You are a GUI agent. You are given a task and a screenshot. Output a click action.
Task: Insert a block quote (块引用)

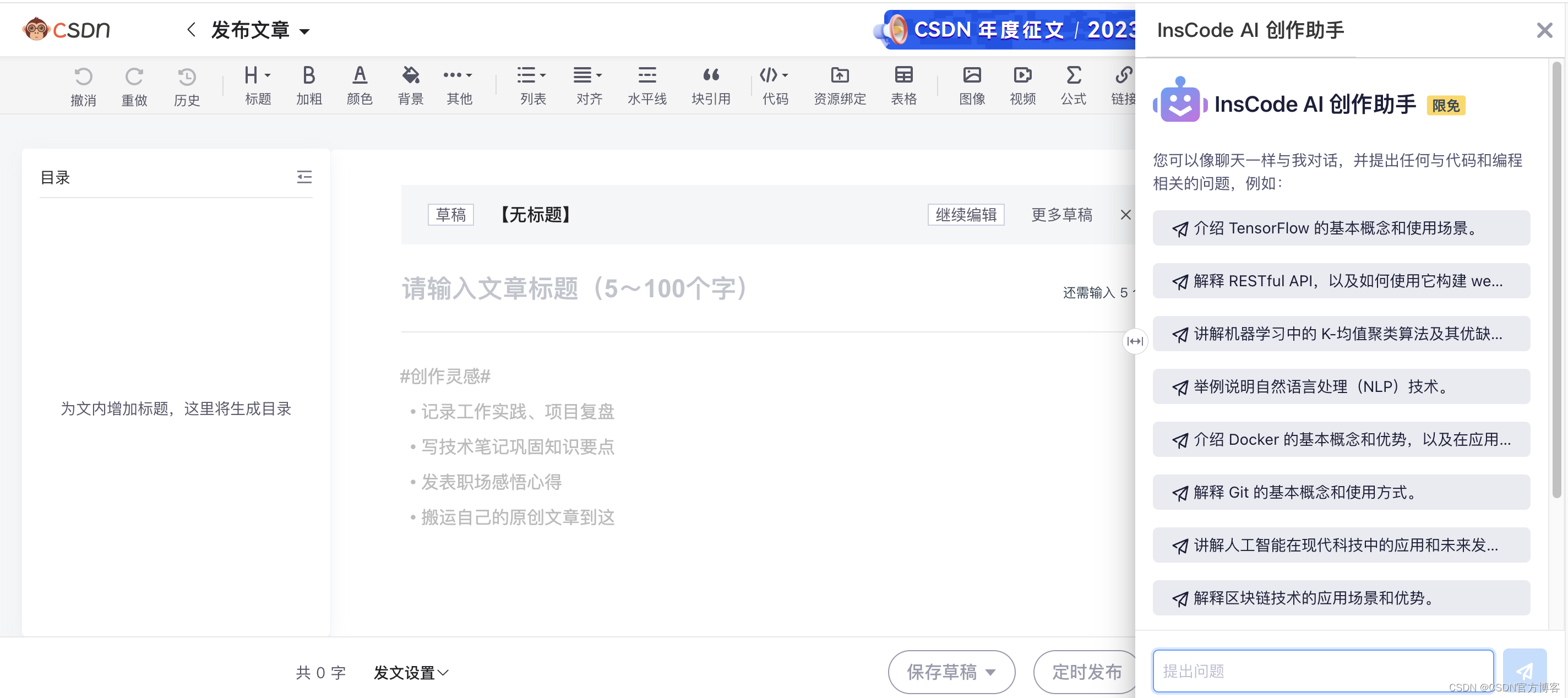[x=710, y=75]
